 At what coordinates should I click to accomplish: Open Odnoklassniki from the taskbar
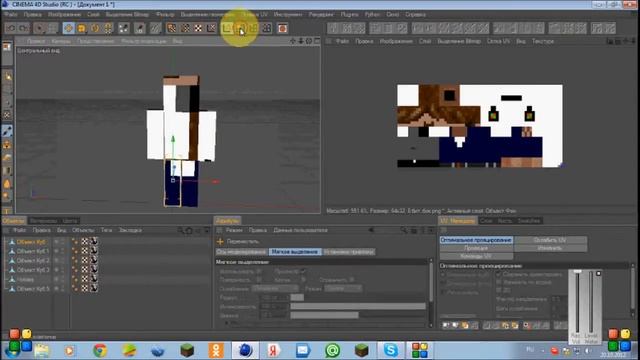216,351
